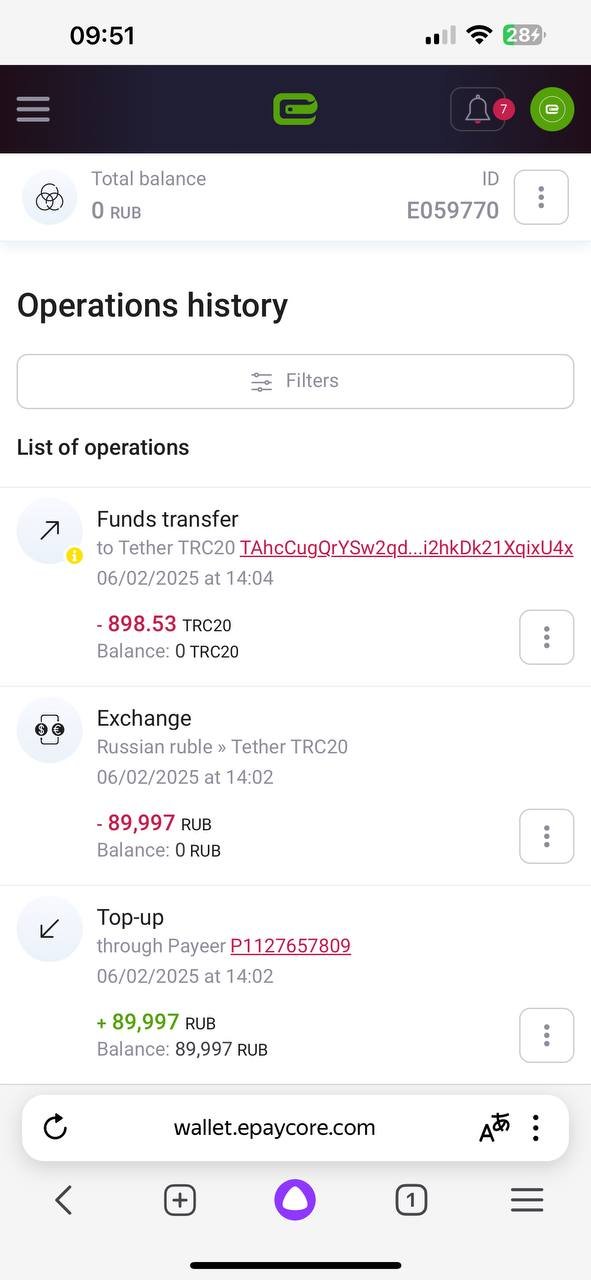591x1280 pixels.
Task: Open three-dot menu next to ID E059770
Action: point(541,197)
